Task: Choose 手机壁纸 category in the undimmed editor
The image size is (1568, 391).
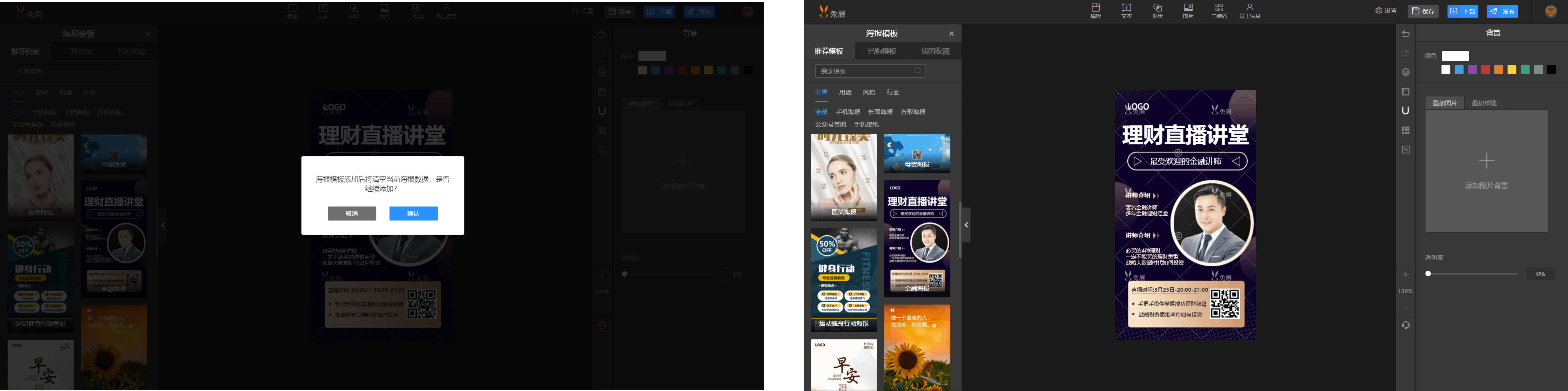Action: click(866, 124)
